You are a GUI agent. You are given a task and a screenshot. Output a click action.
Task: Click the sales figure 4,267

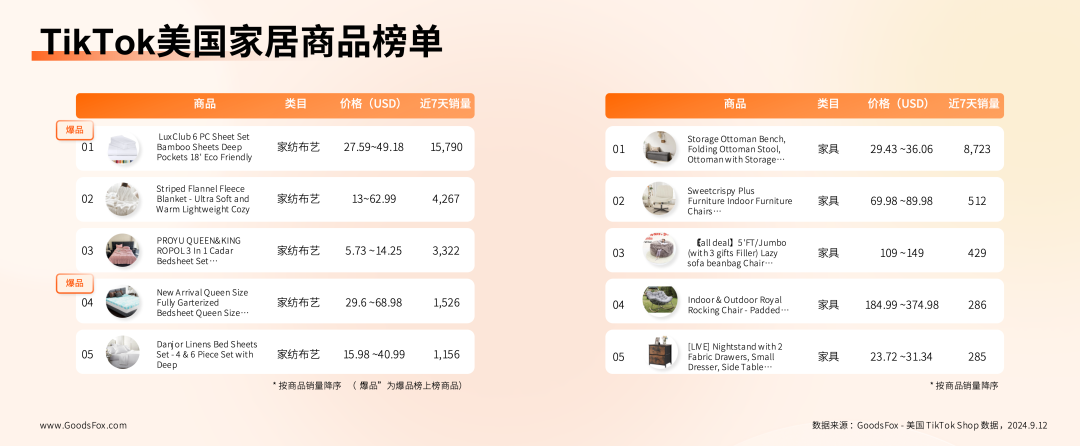[446, 199]
